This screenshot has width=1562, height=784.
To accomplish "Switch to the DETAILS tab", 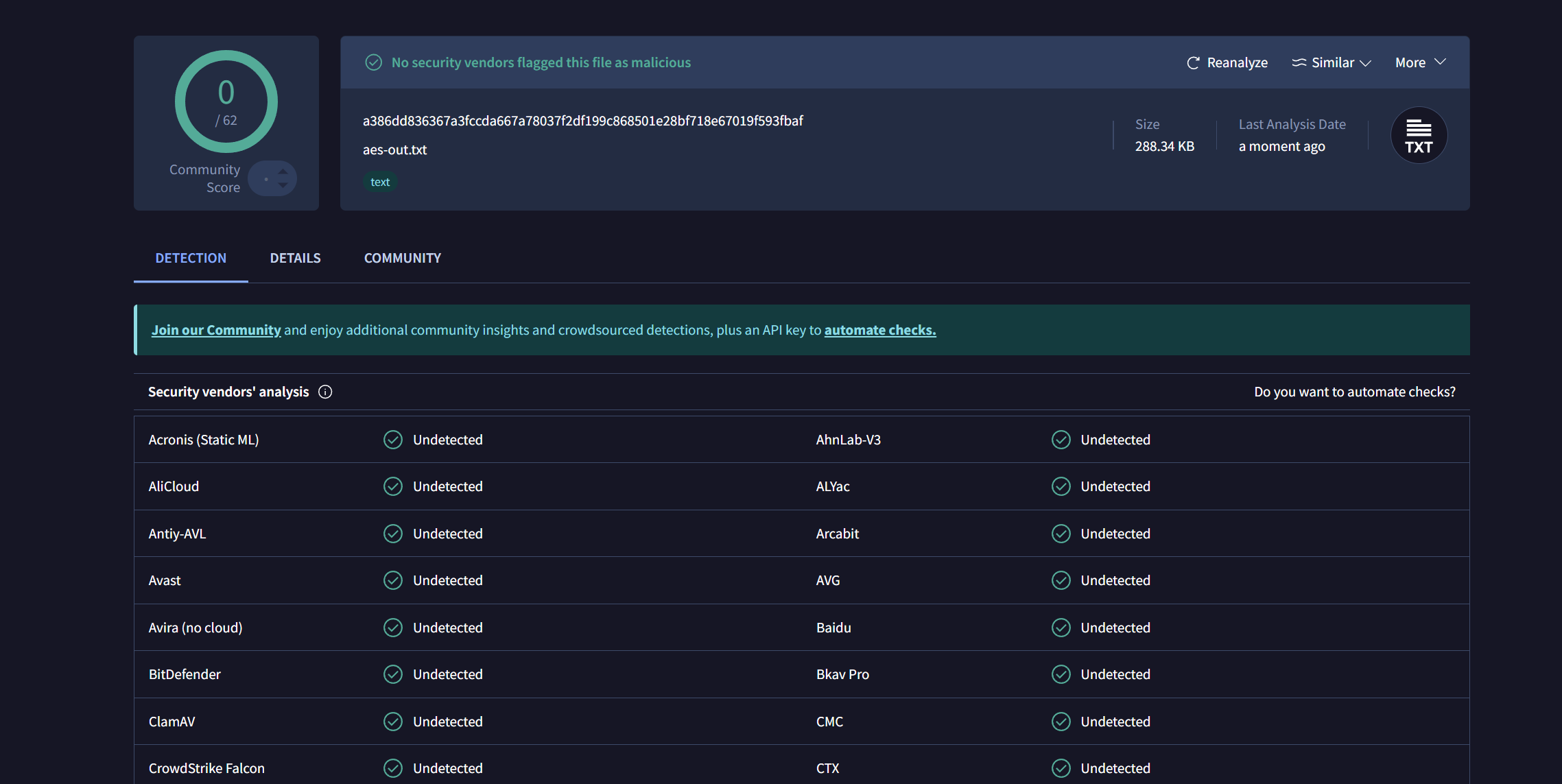I will coord(295,258).
